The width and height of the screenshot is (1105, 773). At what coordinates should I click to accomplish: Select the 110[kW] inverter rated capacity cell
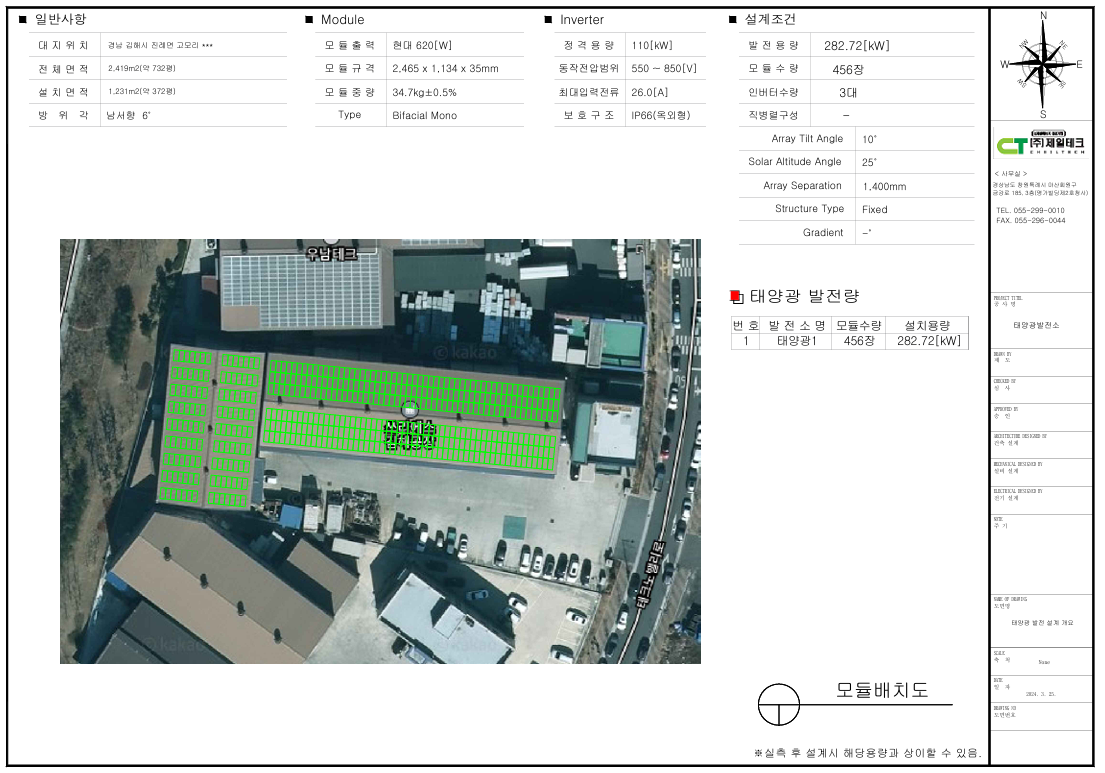[x=653, y=45]
